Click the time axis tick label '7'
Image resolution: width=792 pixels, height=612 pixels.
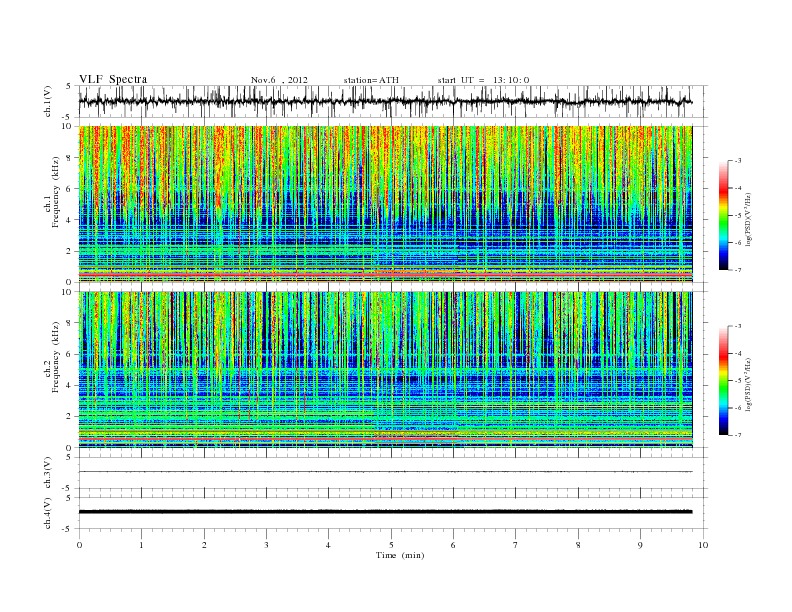pos(516,545)
